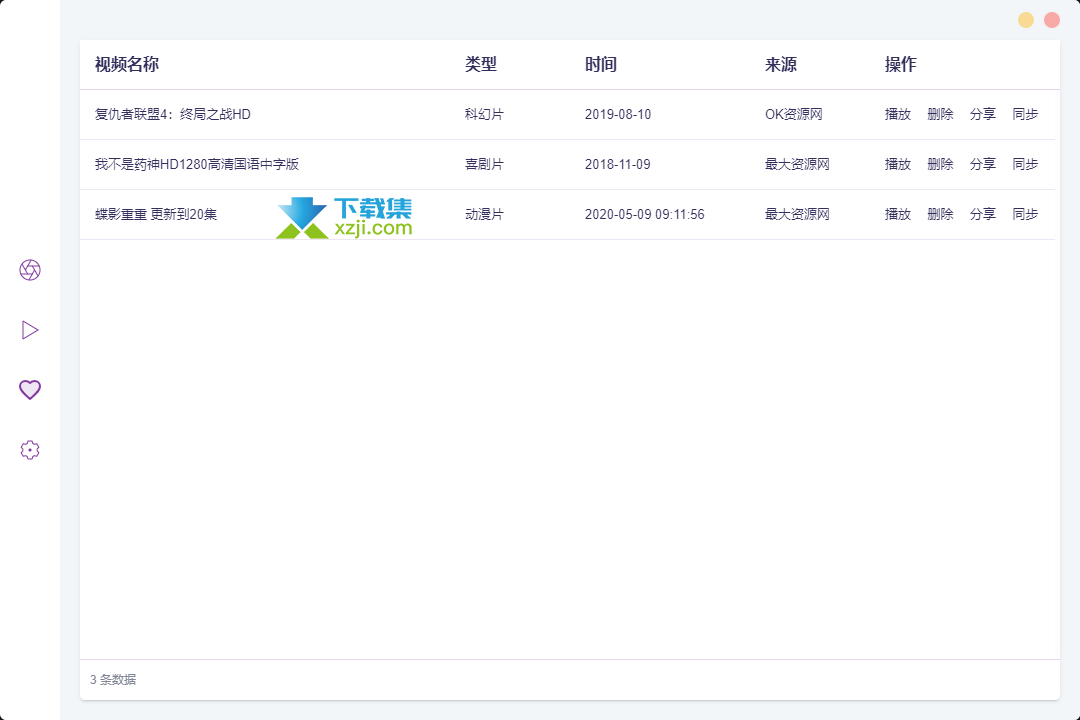Click the red close window button
Image resolution: width=1080 pixels, height=720 pixels.
[1052, 20]
